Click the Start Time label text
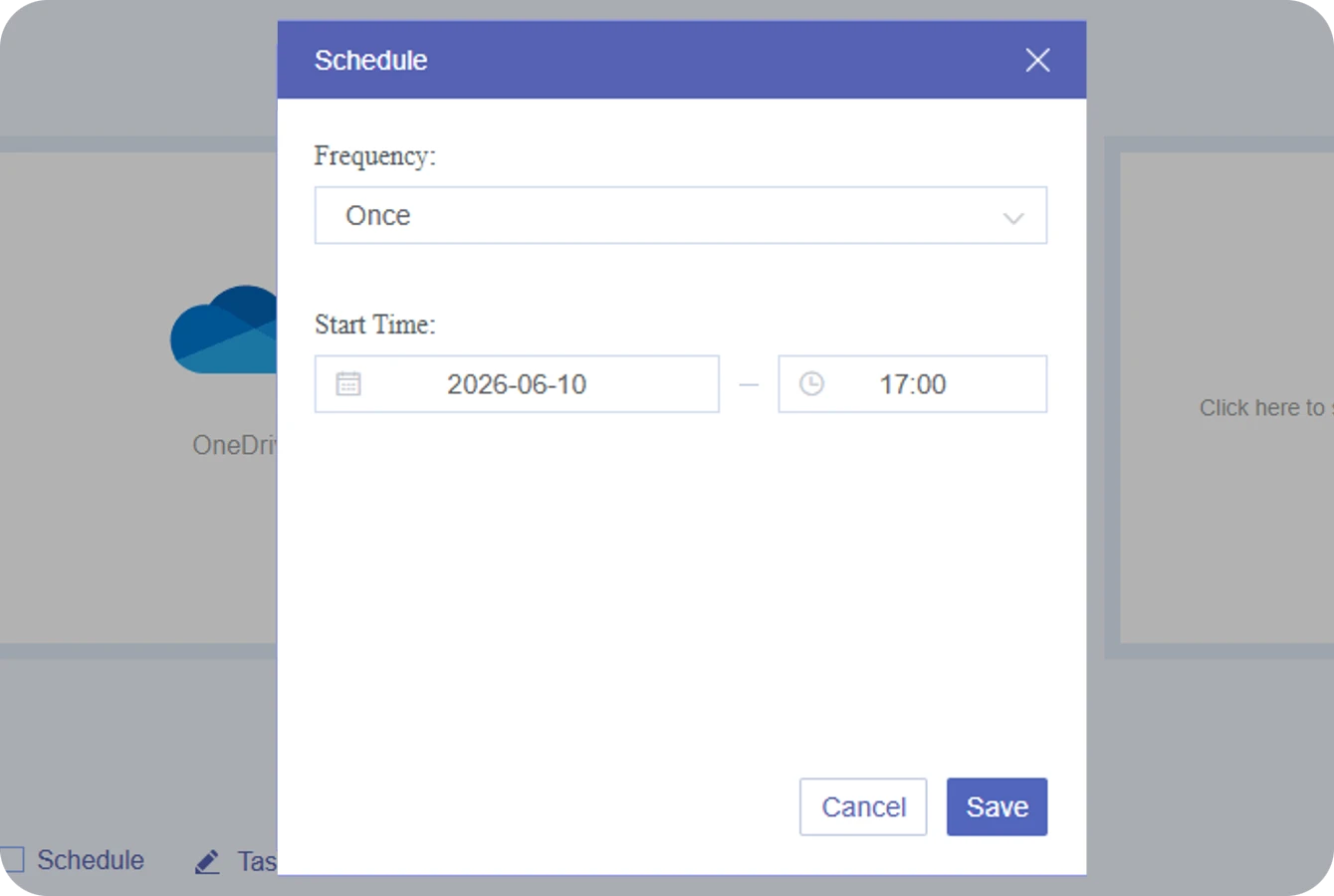Viewport: 1334px width, 896px height. pos(375,325)
